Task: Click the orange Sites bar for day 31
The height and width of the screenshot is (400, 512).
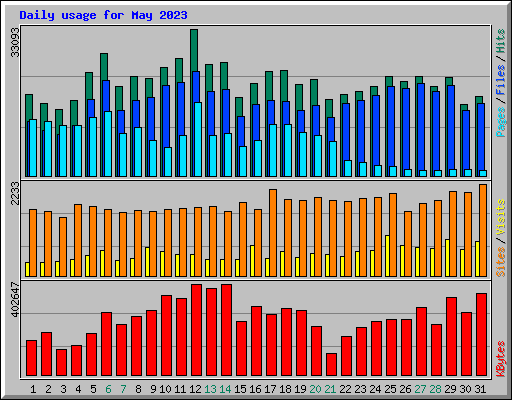Action: [x=483, y=230]
